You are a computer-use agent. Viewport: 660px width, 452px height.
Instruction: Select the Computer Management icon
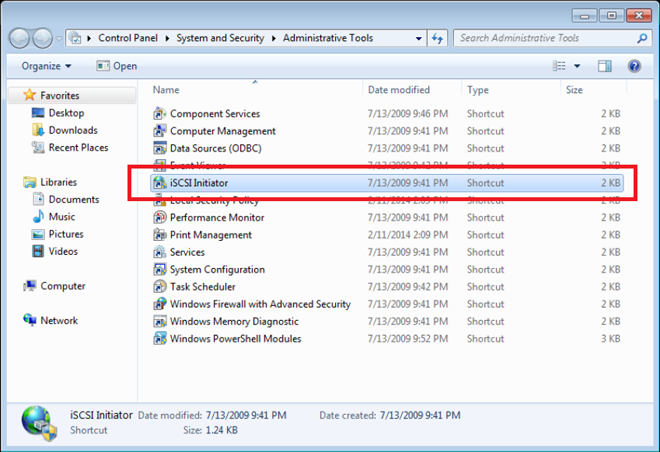pyautogui.click(x=160, y=131)
